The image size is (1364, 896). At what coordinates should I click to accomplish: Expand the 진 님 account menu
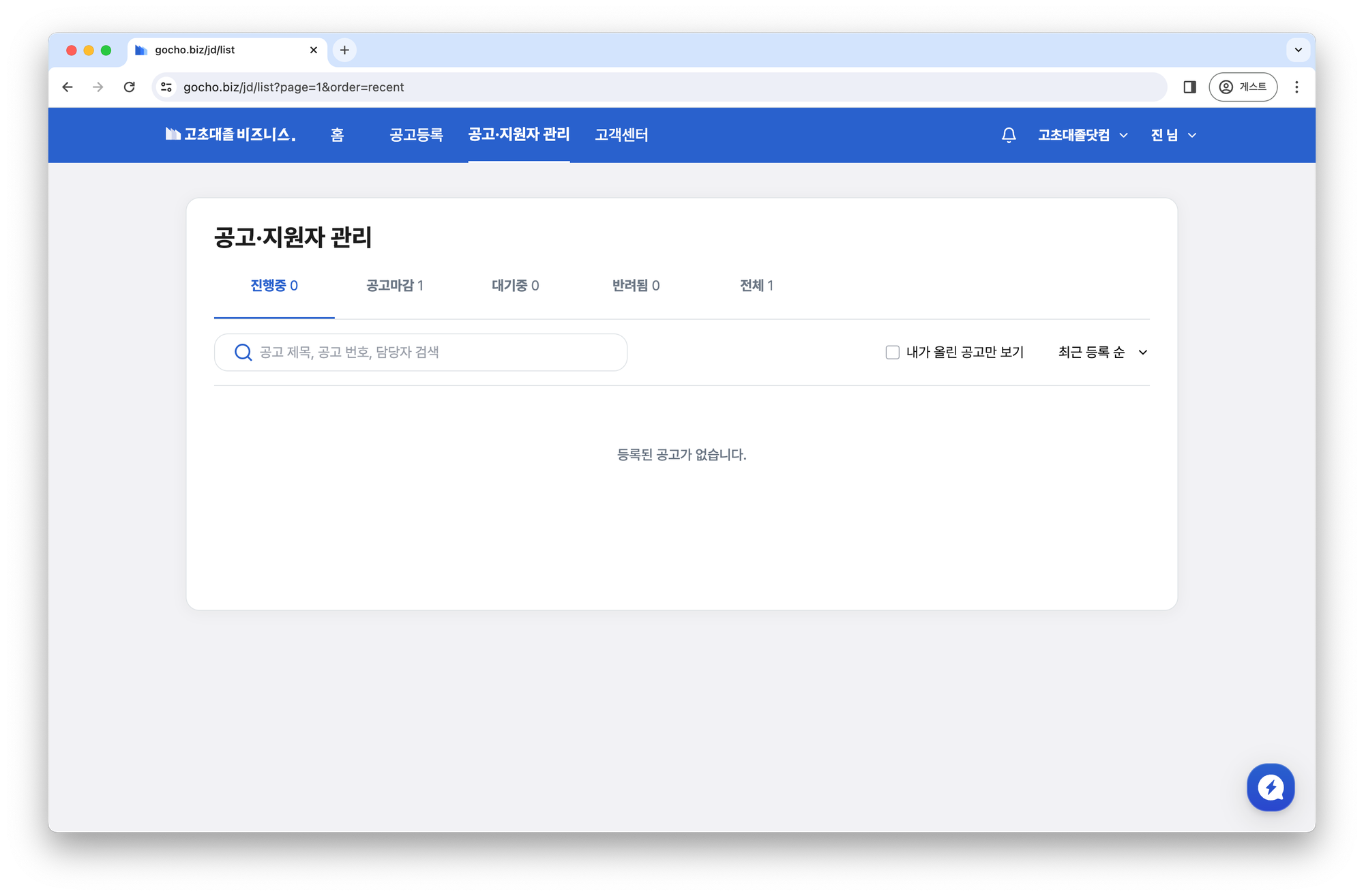tap(1172, 135)
